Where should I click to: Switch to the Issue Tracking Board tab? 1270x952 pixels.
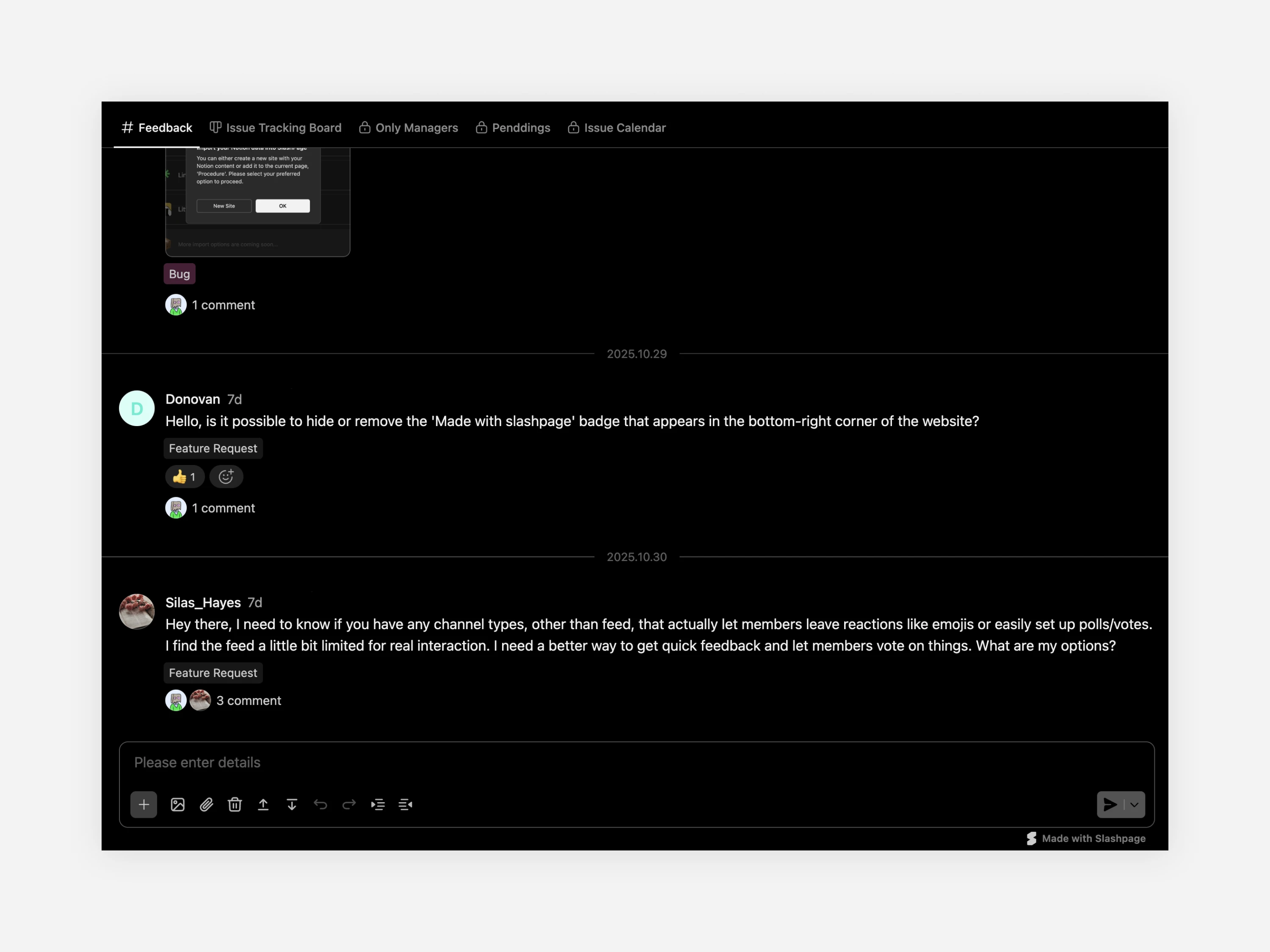click(276, 128)
